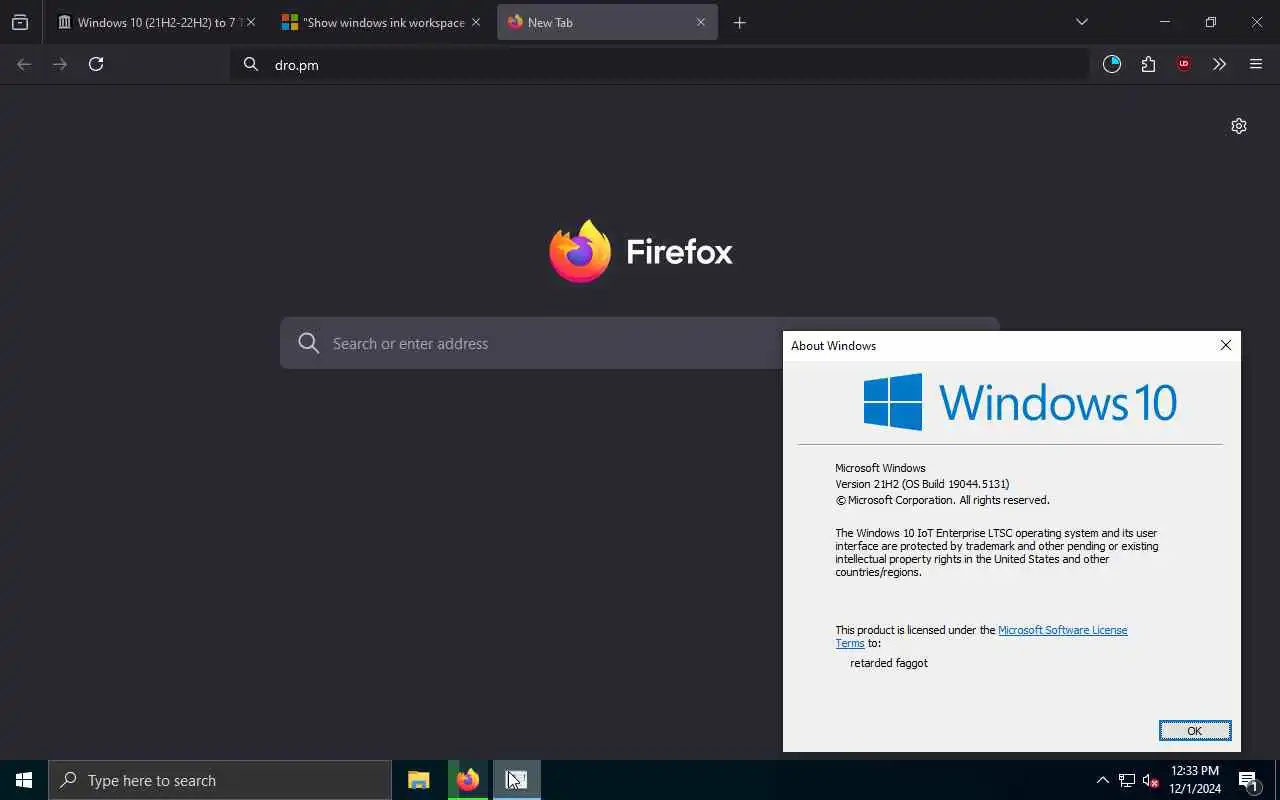Viewport: 1280px width, 800px height.
Task: Focus the Search or enter address box
Action: tap(640, 343)
